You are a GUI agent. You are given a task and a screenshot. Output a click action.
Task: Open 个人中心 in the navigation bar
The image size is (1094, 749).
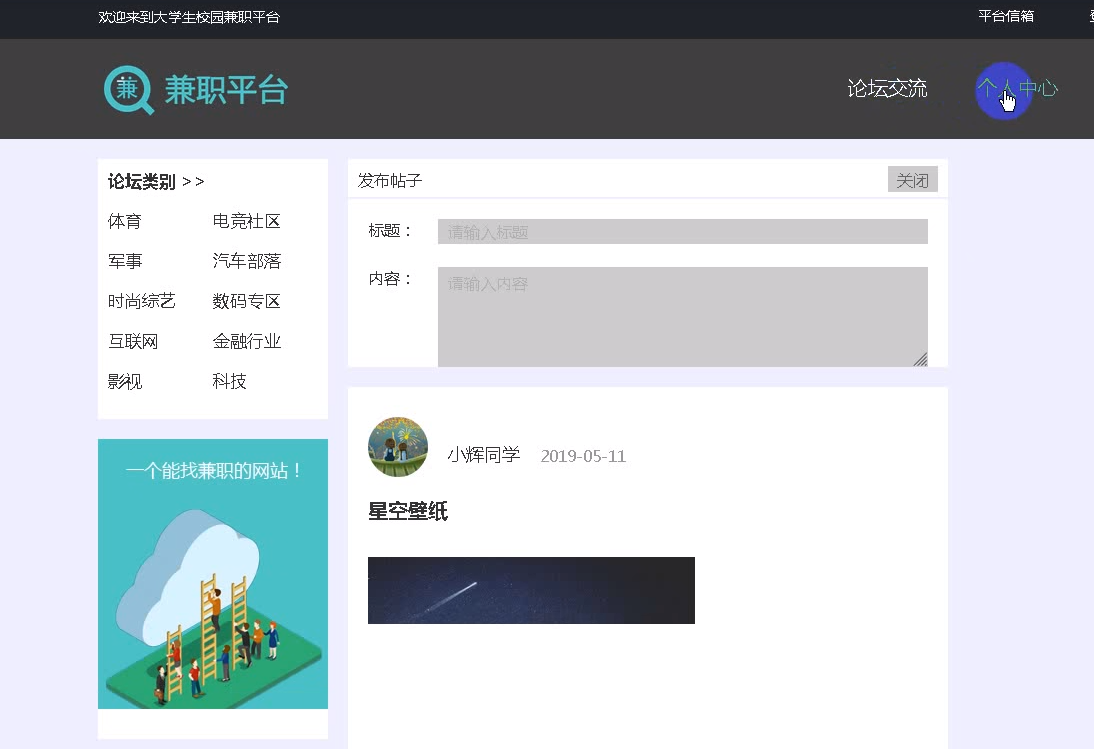1017,89
